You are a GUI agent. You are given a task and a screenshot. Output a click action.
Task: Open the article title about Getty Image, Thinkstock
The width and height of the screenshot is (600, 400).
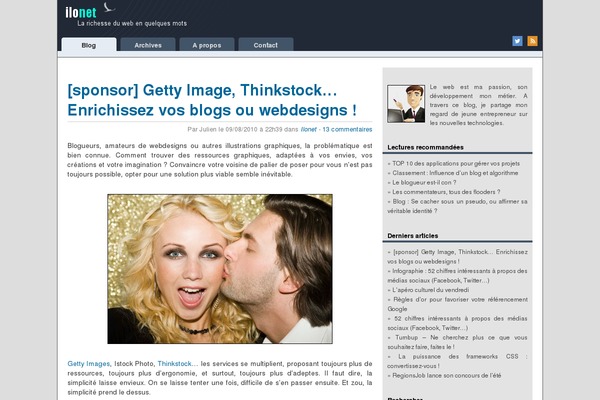pos(212,100)
